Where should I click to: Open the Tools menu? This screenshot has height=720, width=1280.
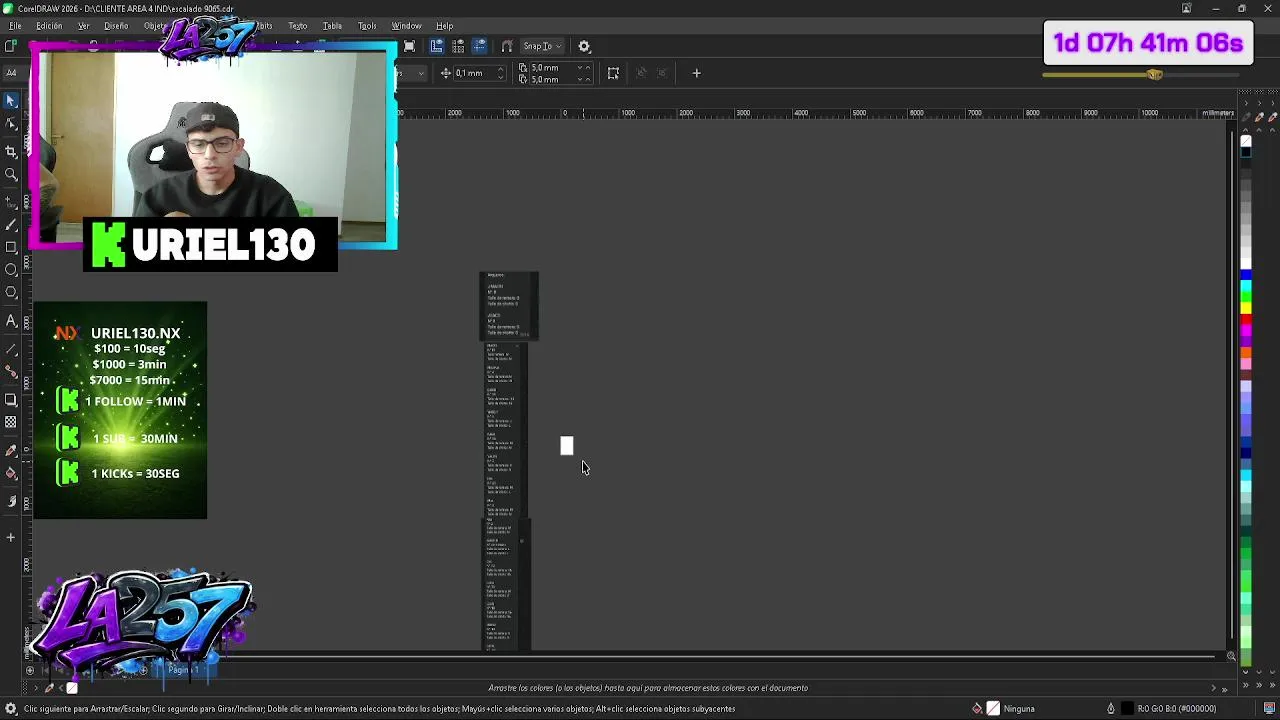point(367,25)
